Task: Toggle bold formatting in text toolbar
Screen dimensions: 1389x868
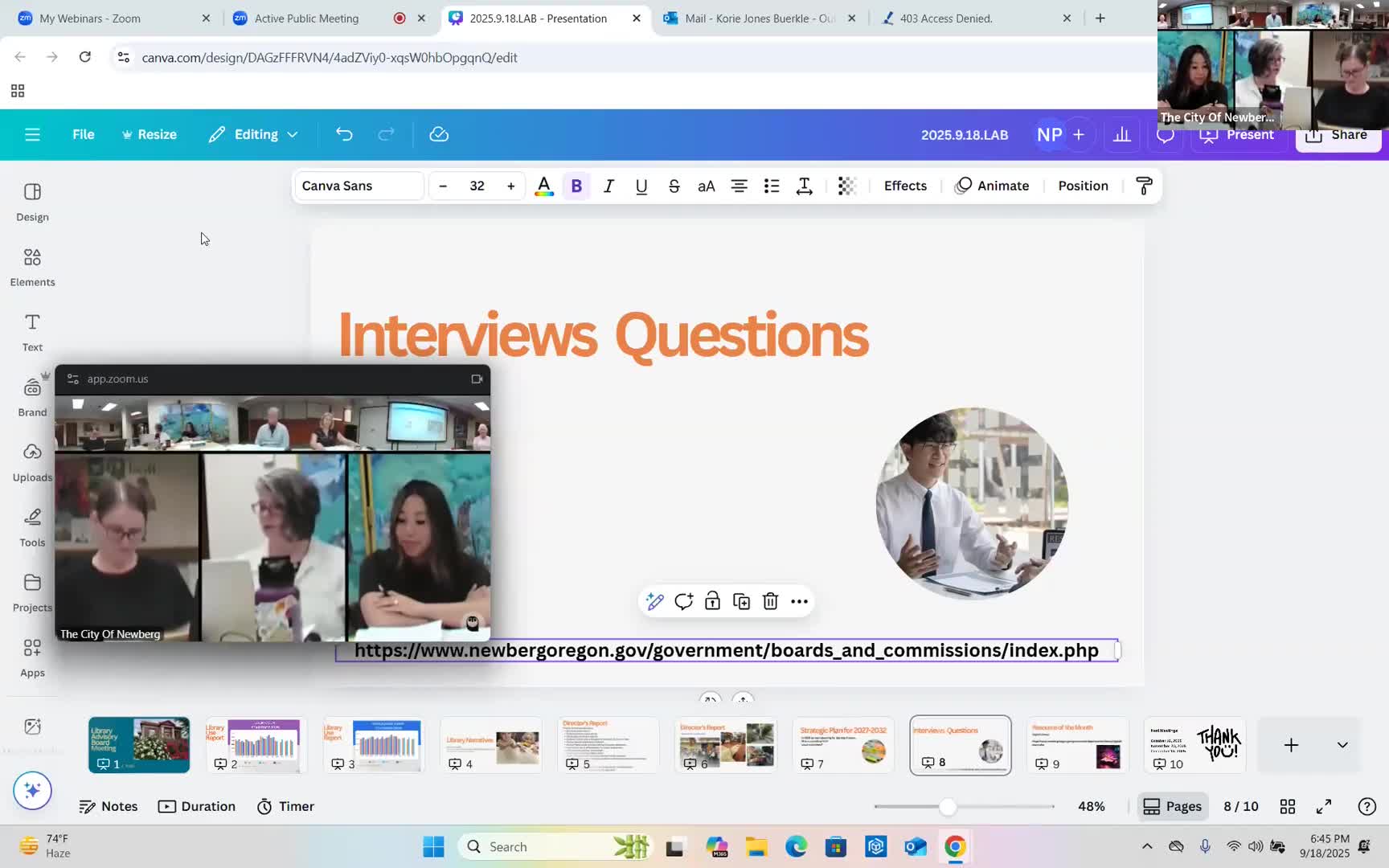Action: (x=576, y=186)
